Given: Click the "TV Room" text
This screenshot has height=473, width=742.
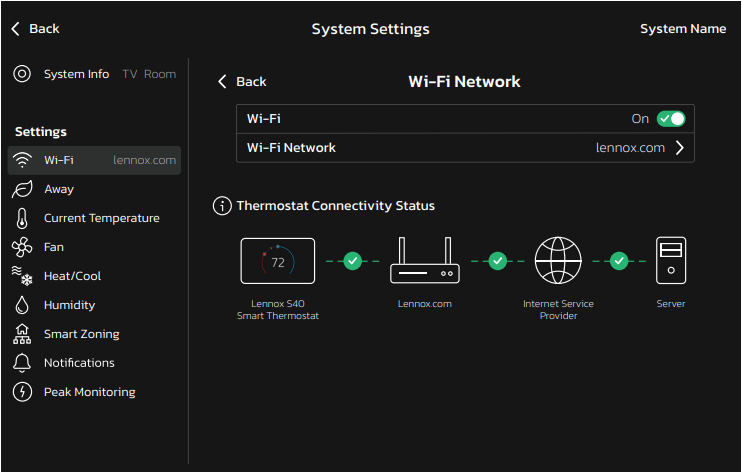Looking at the screenshot, I should (149, 74).
